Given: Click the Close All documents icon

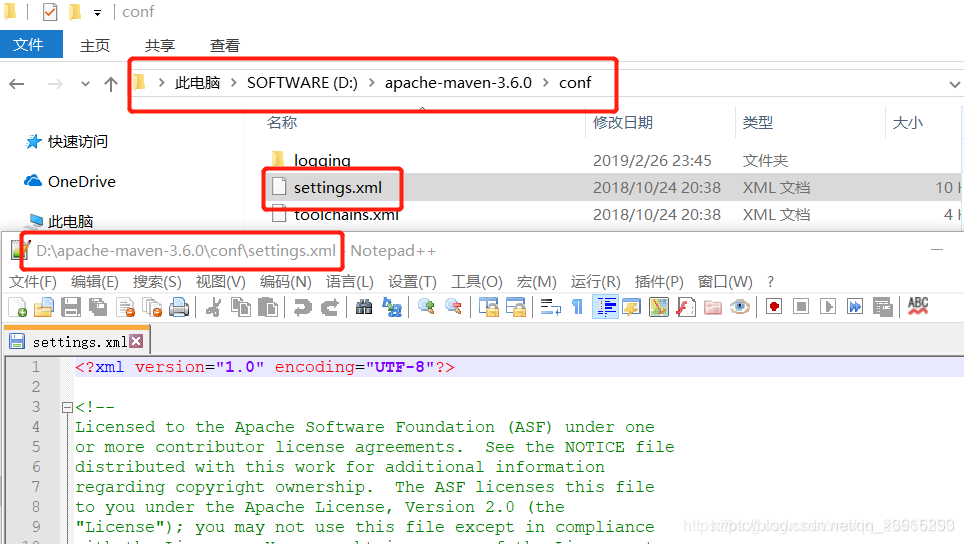Looking at the screenshot, I should pyautogui.click(x=152, y=307).
